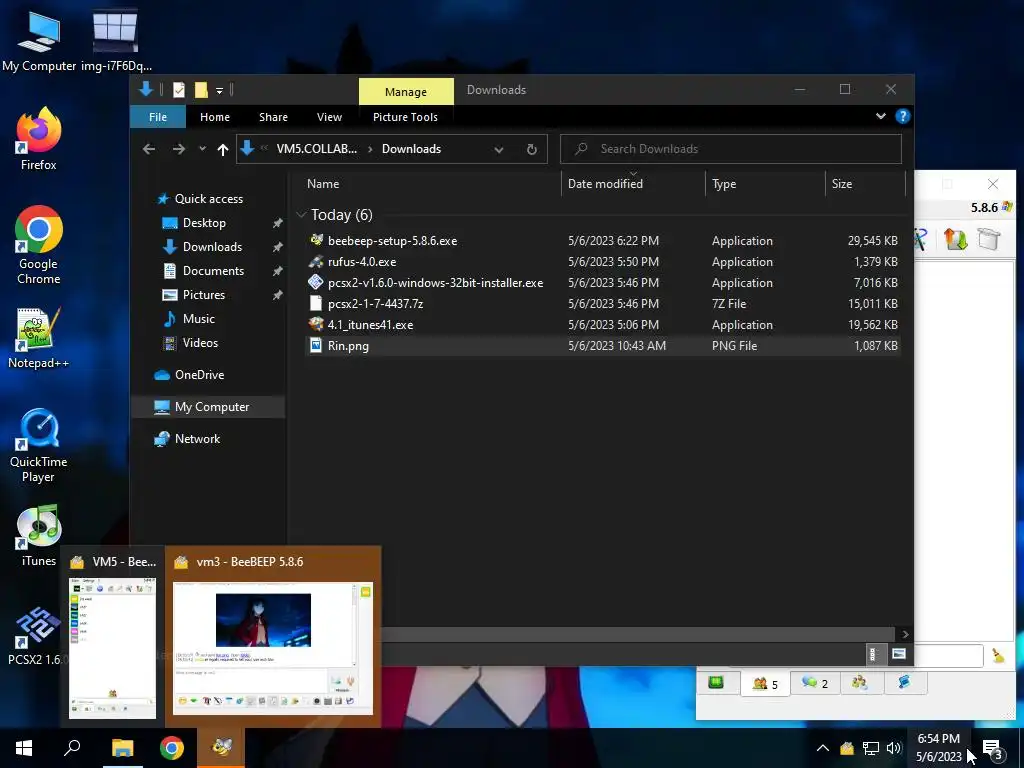This screenshot has height=768, width=1024.
Task: Select the My Computer desktop icon
Action: tap(39, 40)
